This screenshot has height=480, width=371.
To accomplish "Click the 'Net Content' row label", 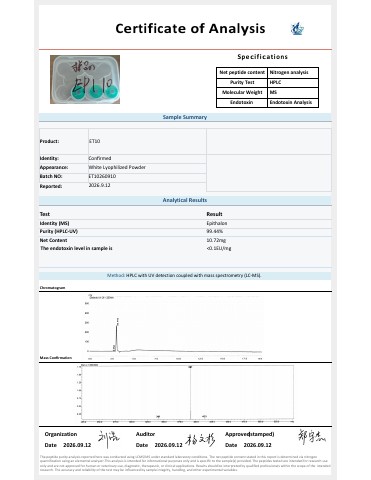I will point(53,240).
